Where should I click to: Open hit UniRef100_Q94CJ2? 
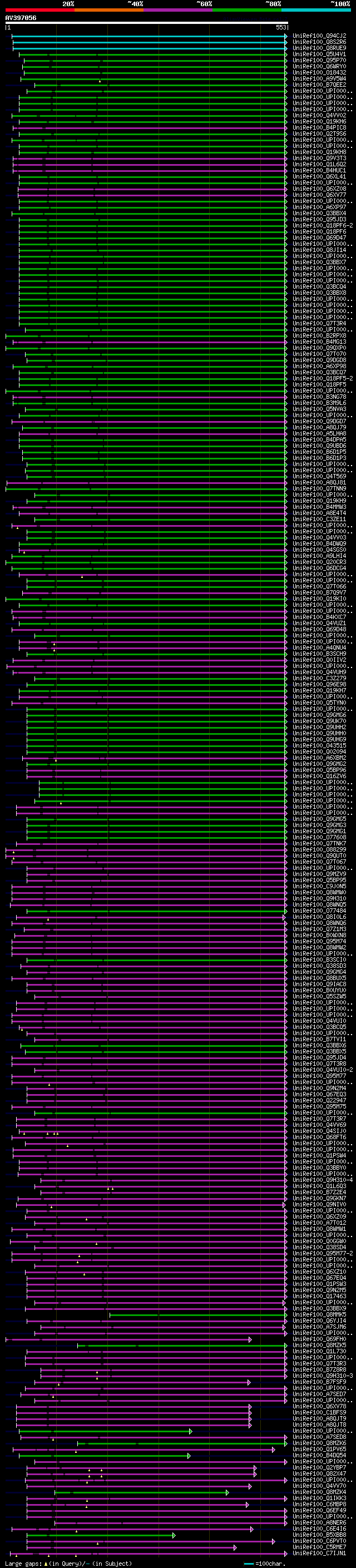(x=319, y=36)
